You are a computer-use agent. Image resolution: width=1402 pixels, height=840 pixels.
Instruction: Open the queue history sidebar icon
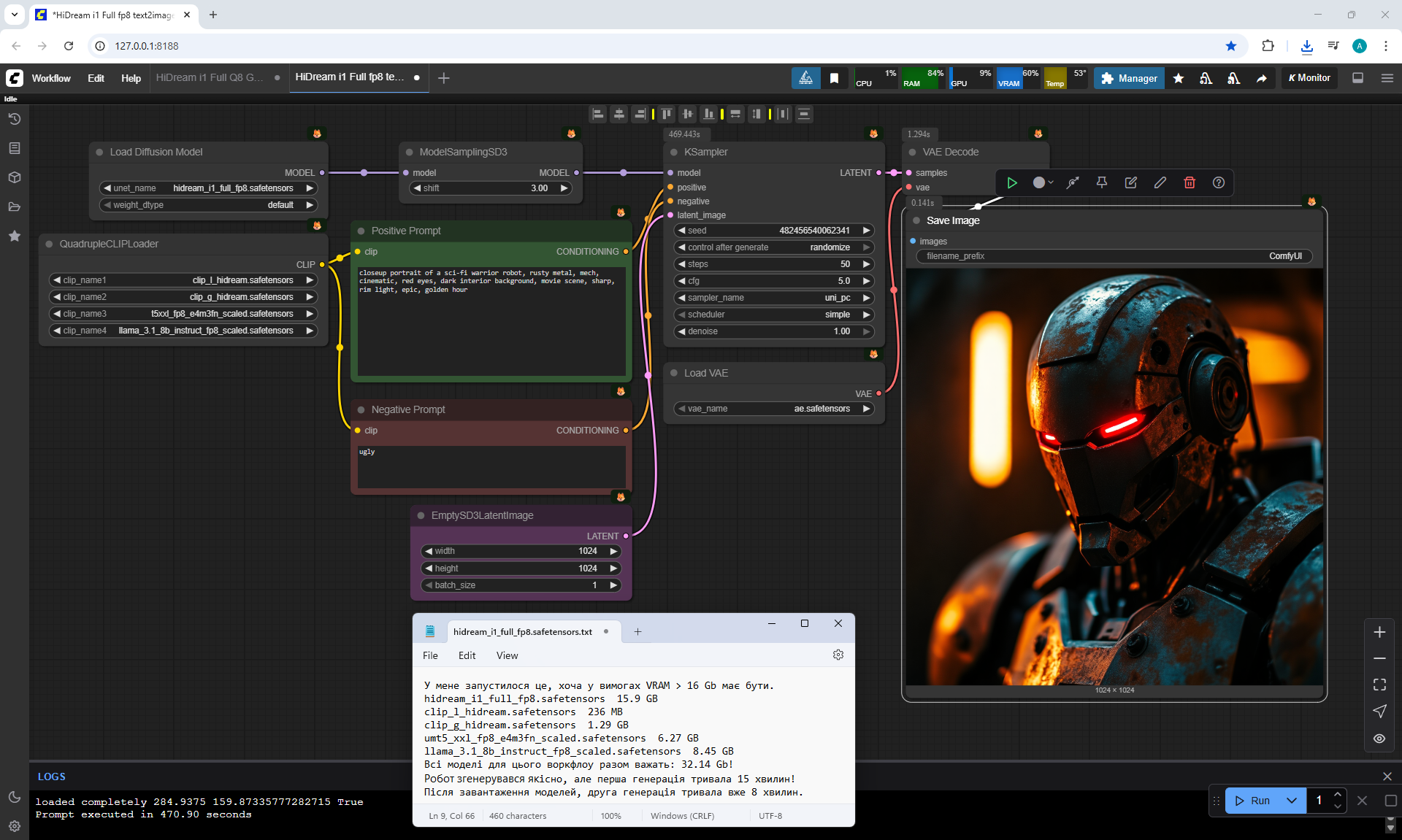pos(14,119)
